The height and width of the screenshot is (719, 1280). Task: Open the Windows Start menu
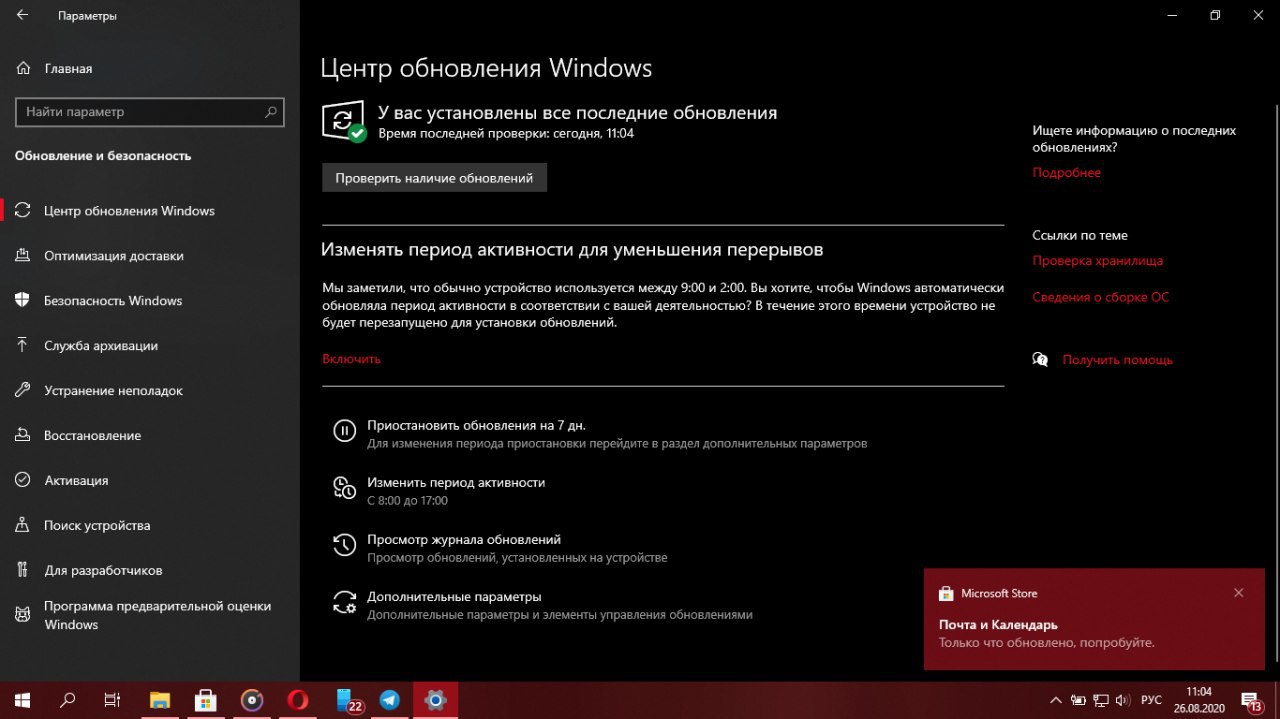pyautogui.click(x=22, y=700)
